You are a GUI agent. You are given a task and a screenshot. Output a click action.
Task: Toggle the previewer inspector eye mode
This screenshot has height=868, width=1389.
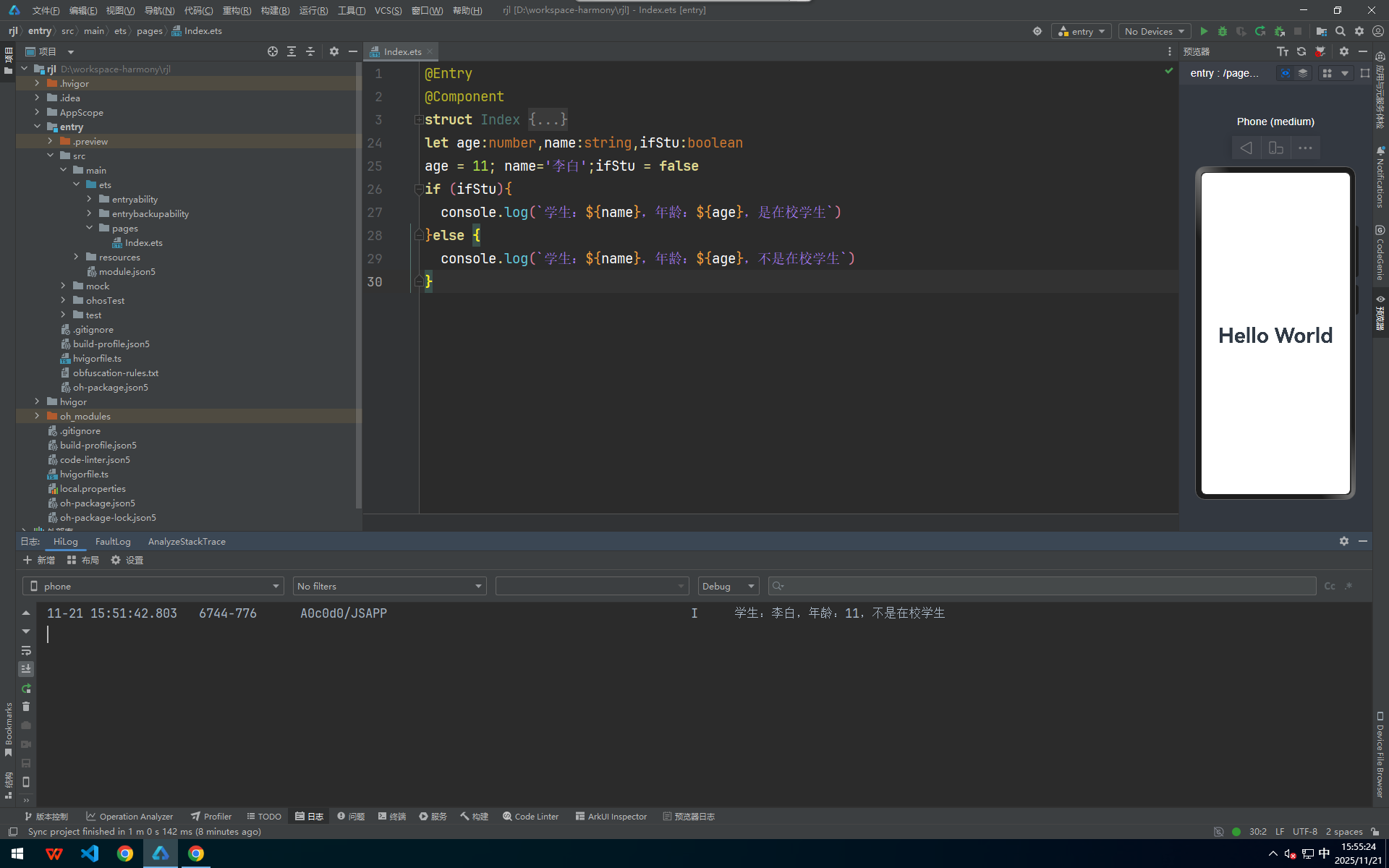pos(1285,73)
